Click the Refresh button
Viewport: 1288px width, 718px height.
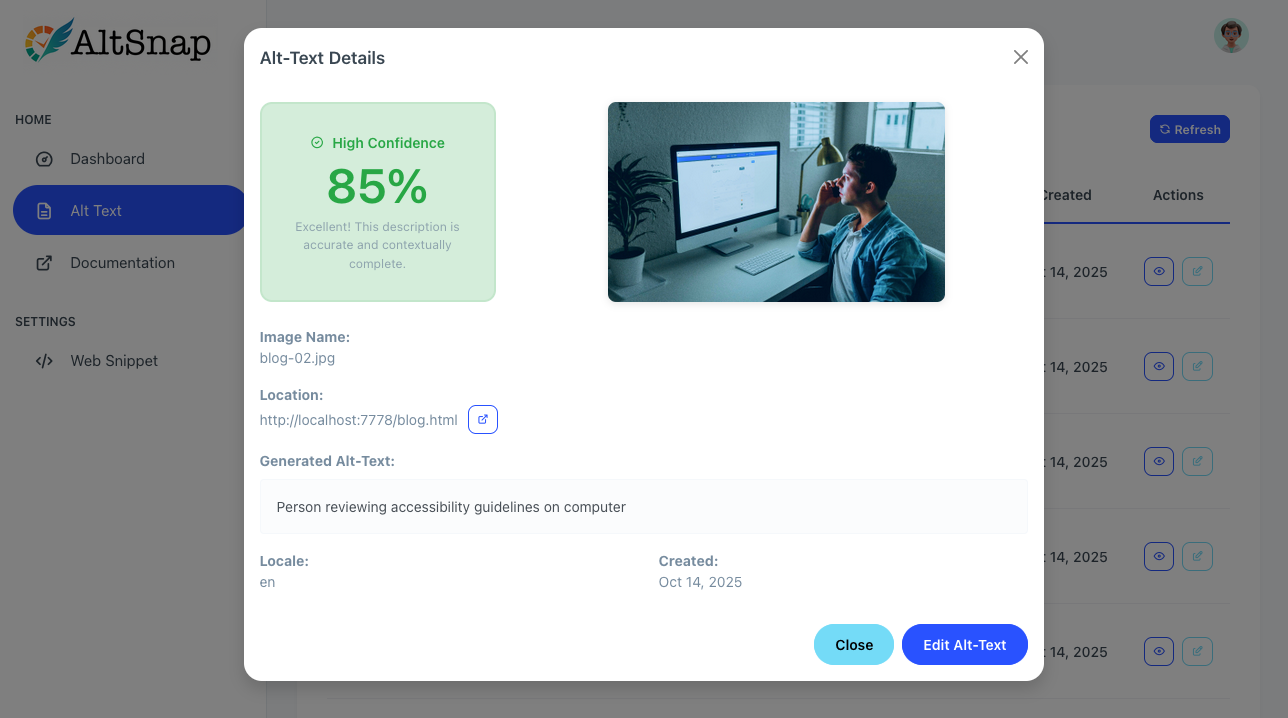click(1189, 129)
